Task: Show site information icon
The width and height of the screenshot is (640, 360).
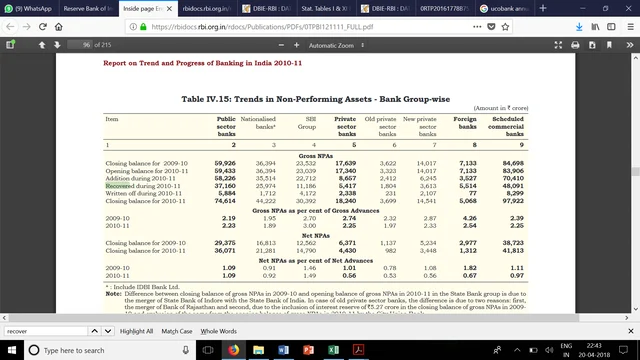Action: pos(133,27)
